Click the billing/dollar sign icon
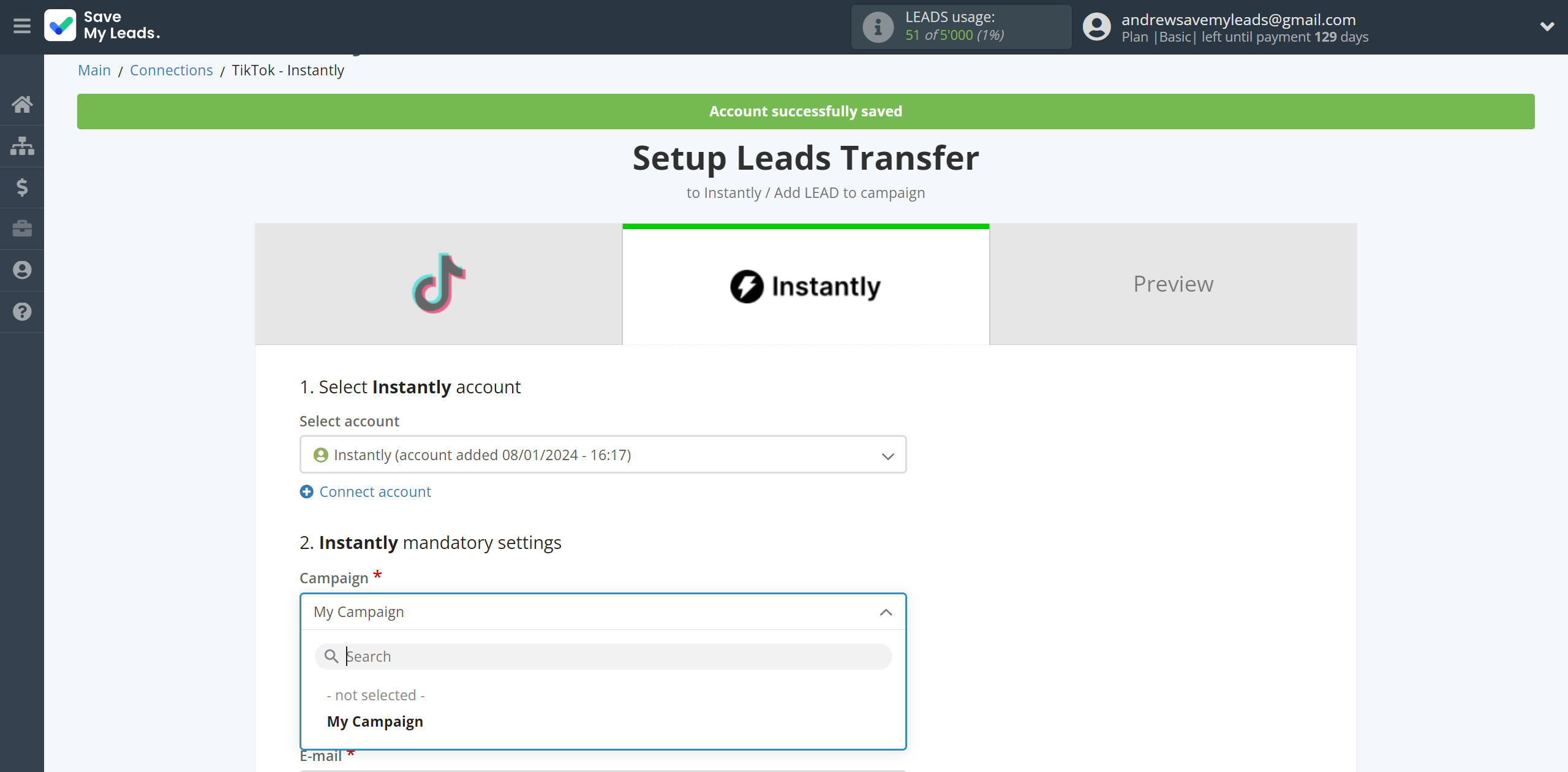Screen dimensions: 1568x772 click(22, 186)
